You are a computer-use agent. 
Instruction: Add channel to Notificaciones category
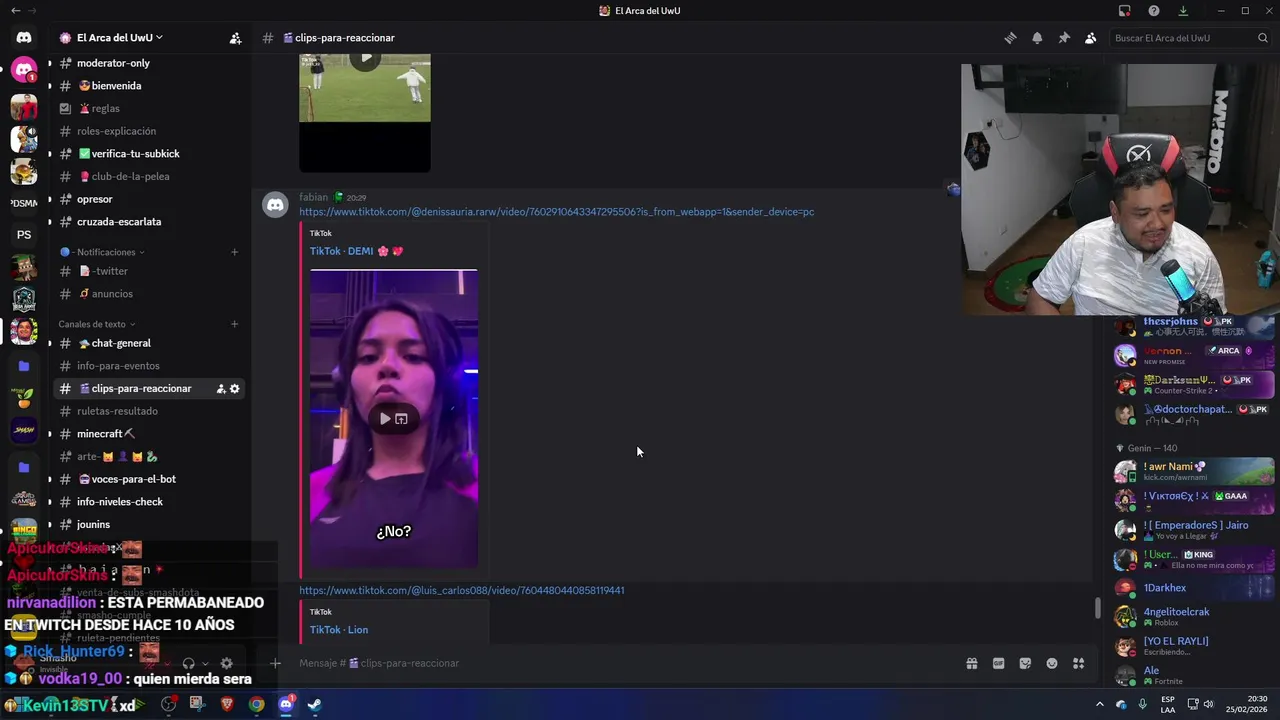(x=234, y=252)
